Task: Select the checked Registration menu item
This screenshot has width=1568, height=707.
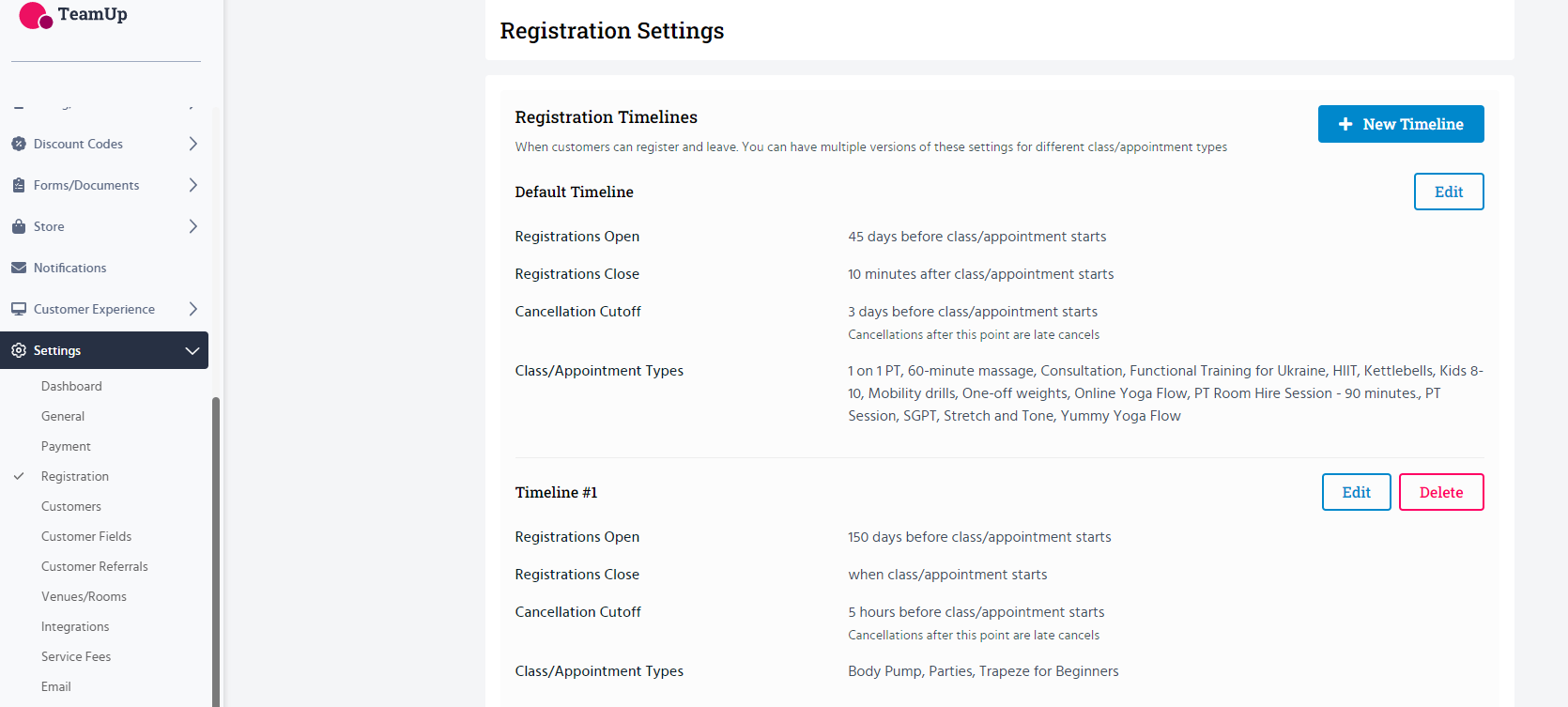Action: (x=75, y=476)
